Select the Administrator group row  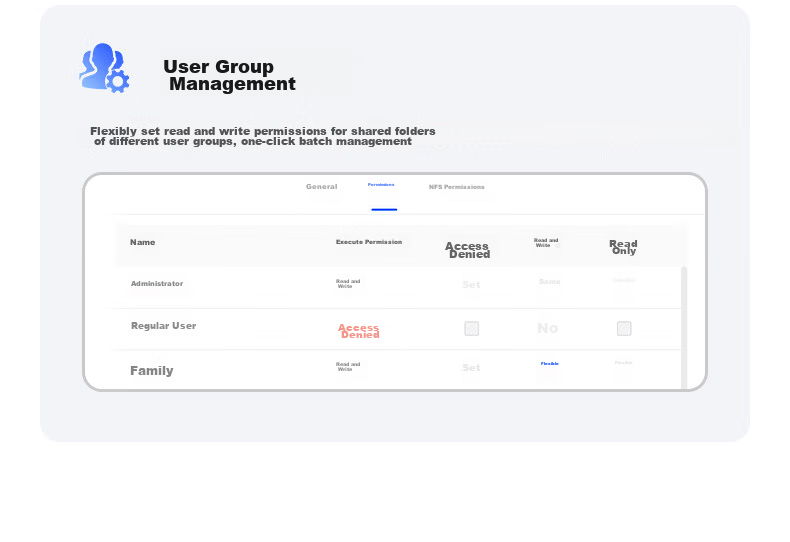click(x=396, y=287)
